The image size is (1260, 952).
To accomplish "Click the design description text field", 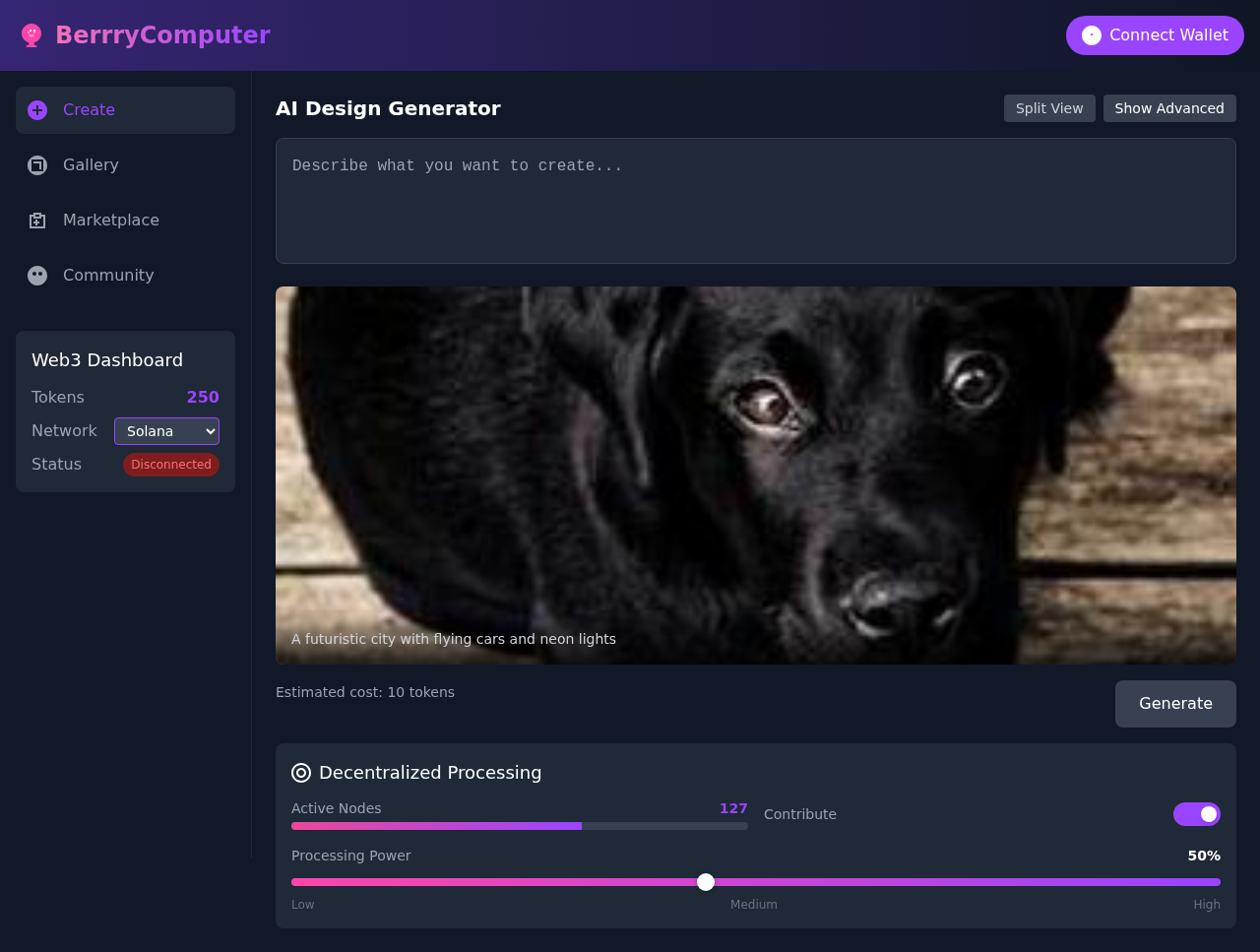I will point(755,201).
